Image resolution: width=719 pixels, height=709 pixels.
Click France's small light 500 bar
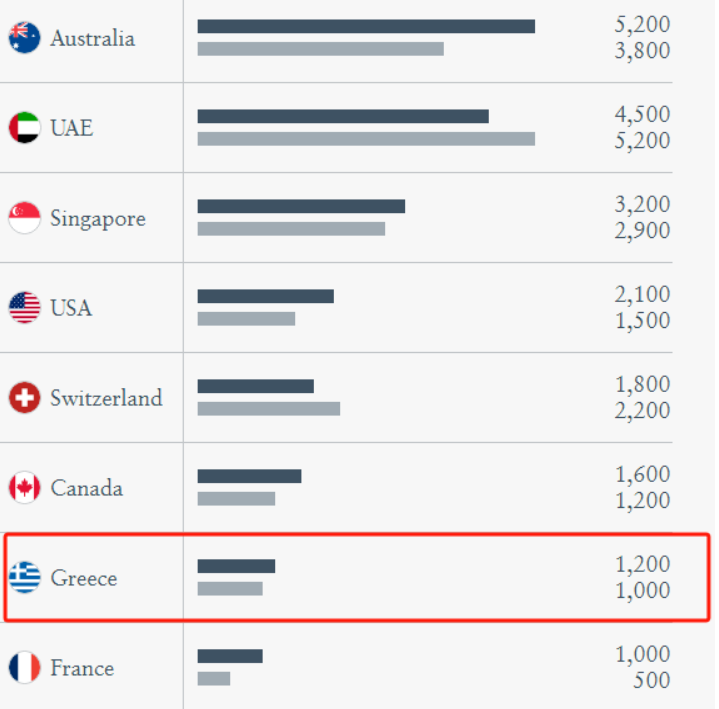coord(214,679)
